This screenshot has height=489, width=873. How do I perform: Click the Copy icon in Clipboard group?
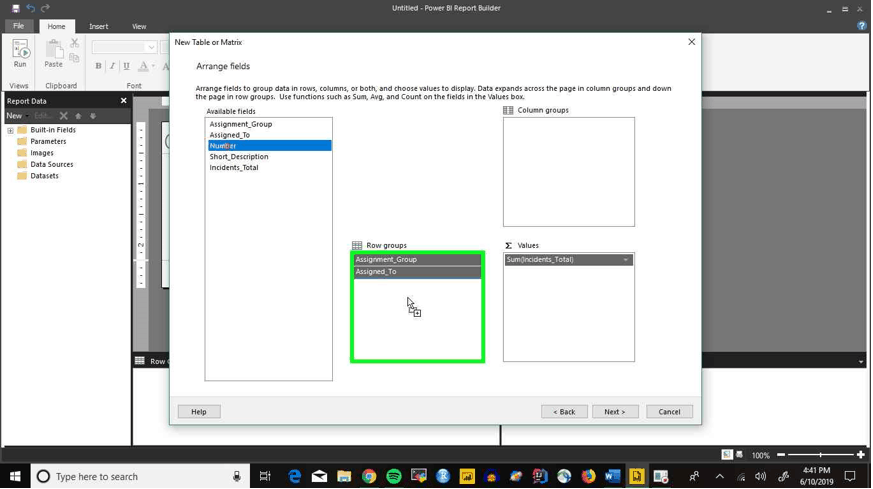pyautogui.click(x=75, y=58)
